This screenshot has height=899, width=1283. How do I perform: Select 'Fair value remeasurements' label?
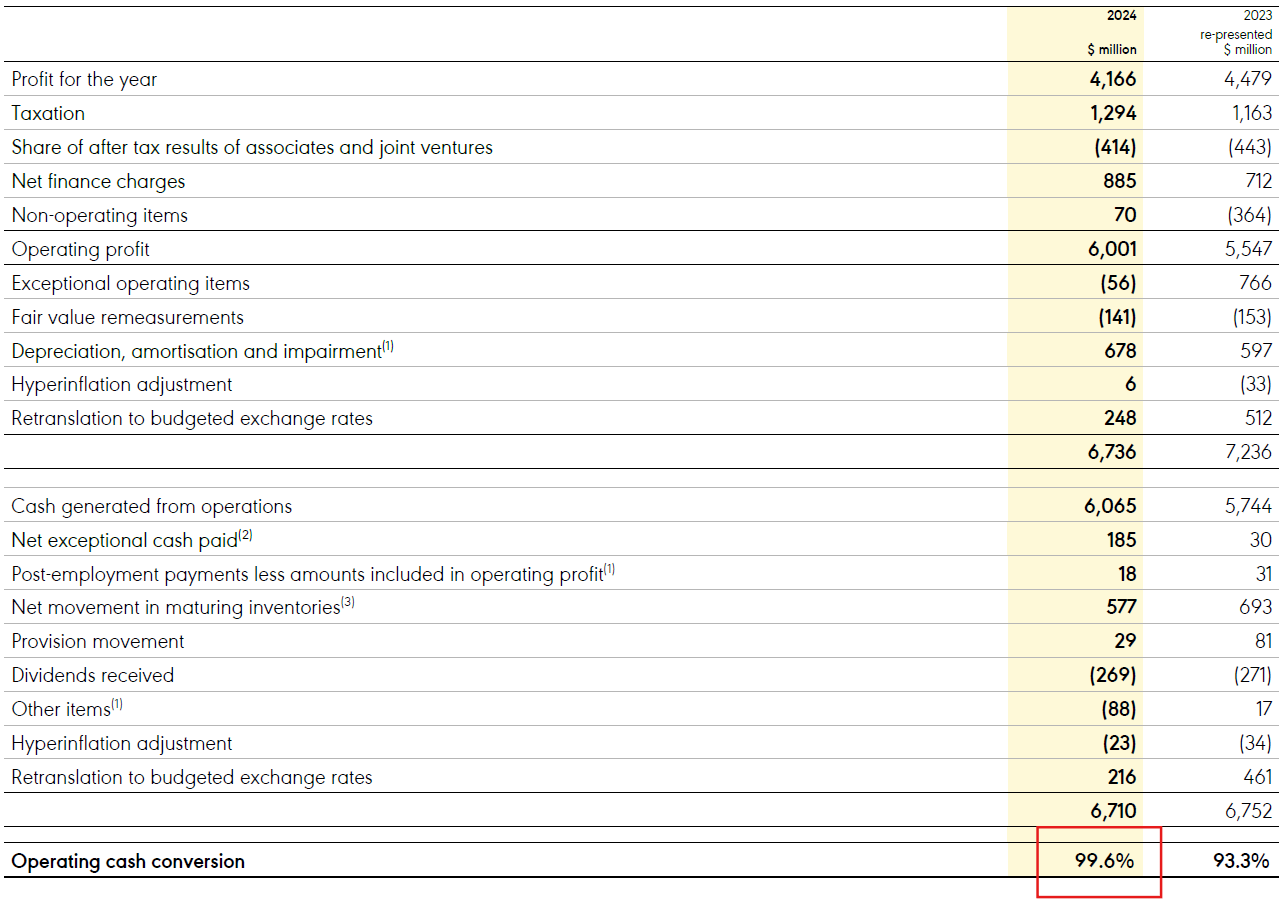click(x=127, y=317)
